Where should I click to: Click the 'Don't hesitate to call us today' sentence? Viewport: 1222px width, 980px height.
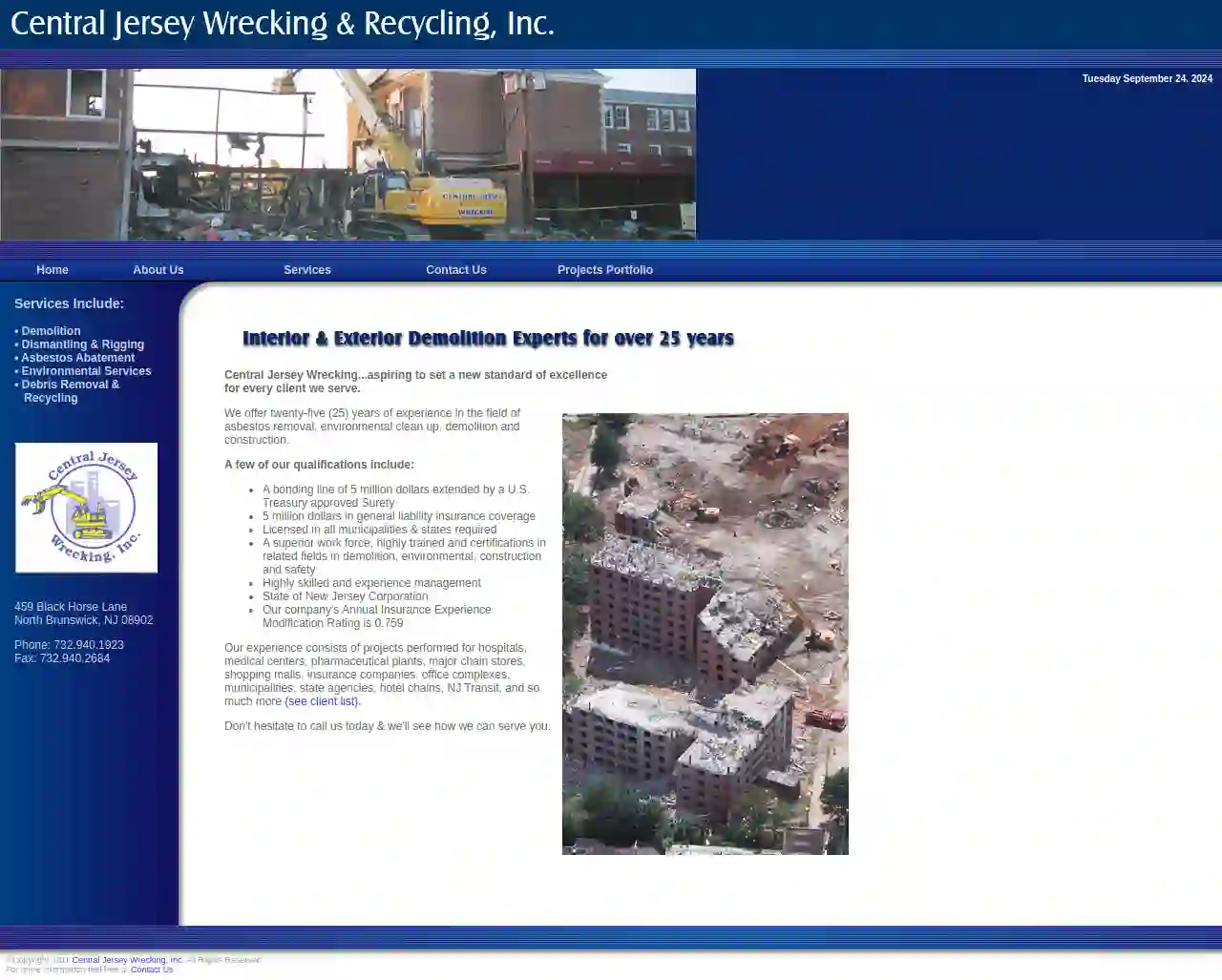[x=388, y=726]
